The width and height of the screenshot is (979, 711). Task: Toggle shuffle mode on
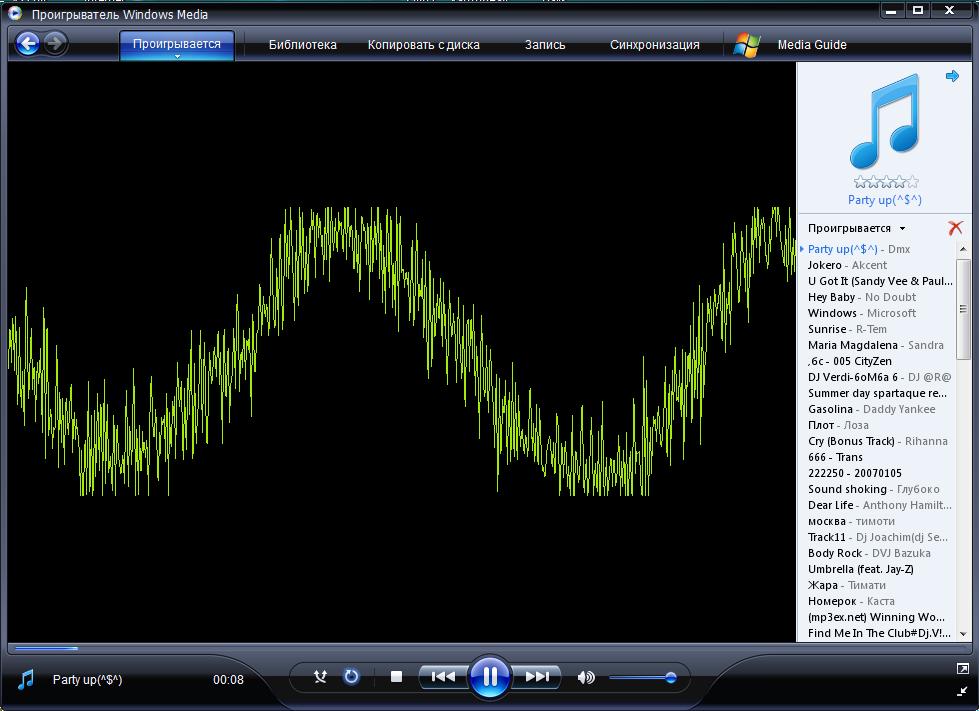click(x=321, y=677)
